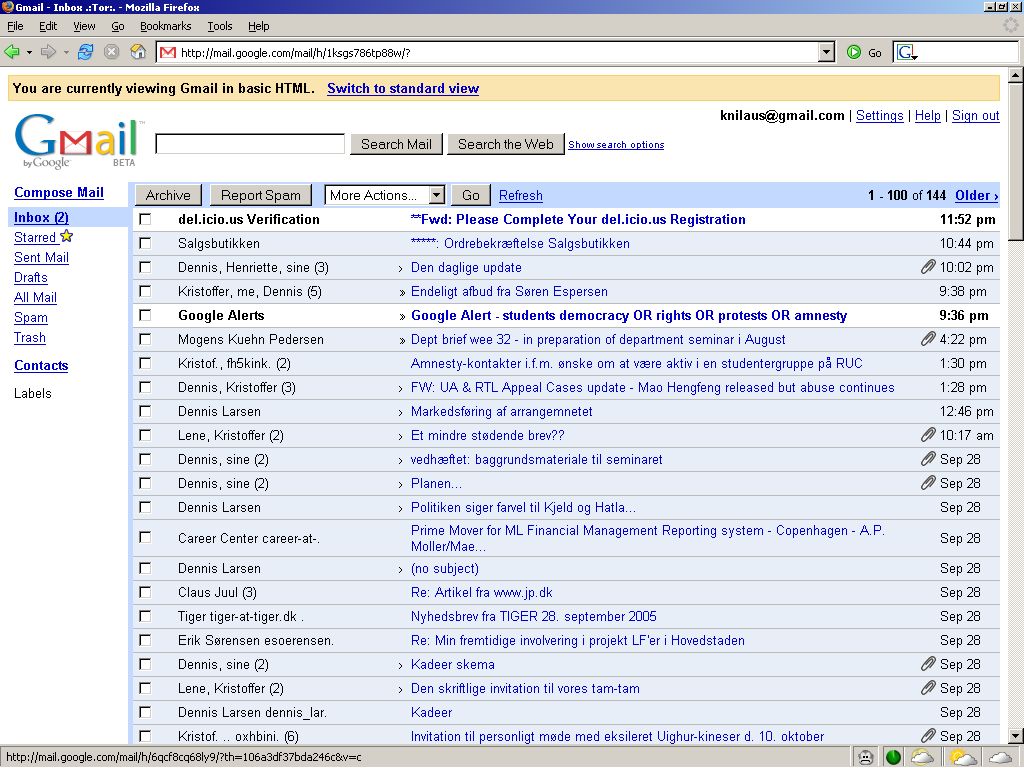Click the monkey face icon in the status bar
The image size is (1024, 768).
(x=865, y=757)
